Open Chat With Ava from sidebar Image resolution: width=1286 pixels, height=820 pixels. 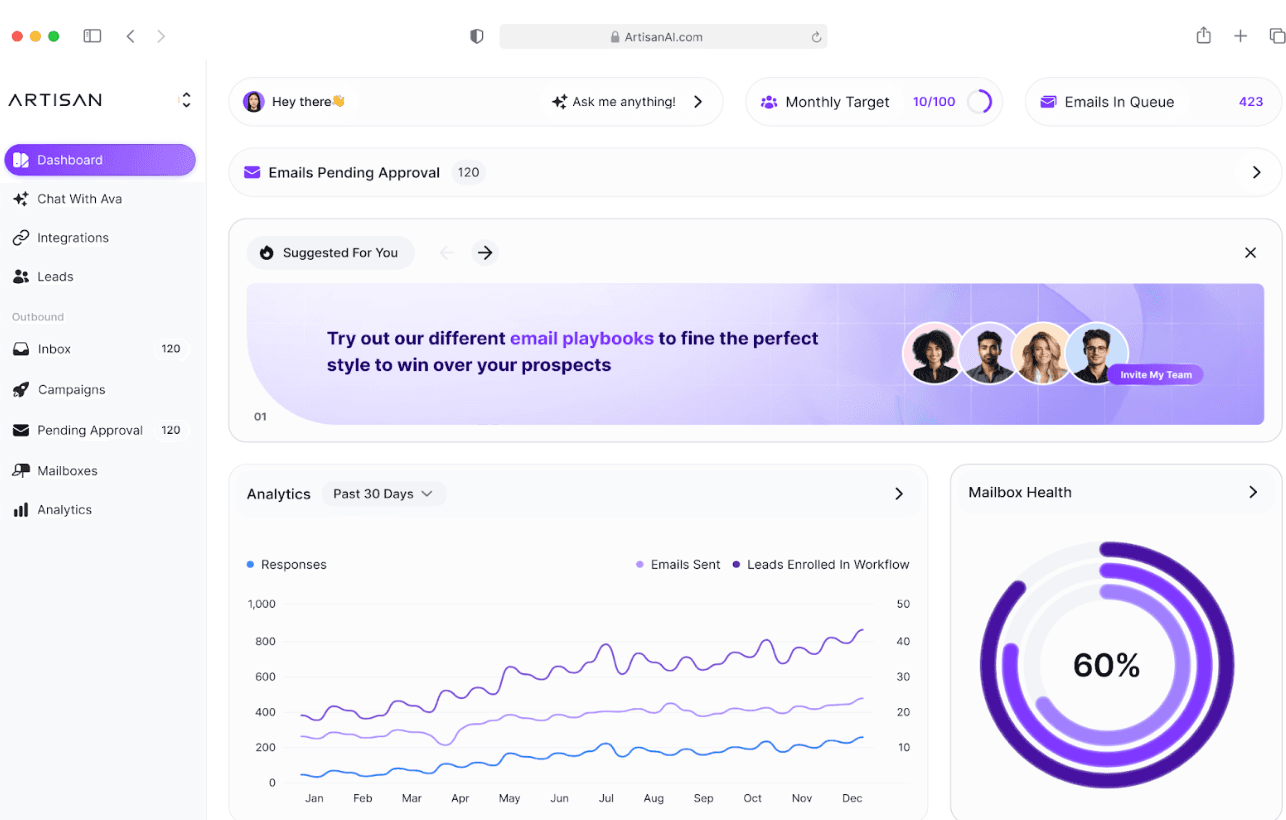(80, 198)
